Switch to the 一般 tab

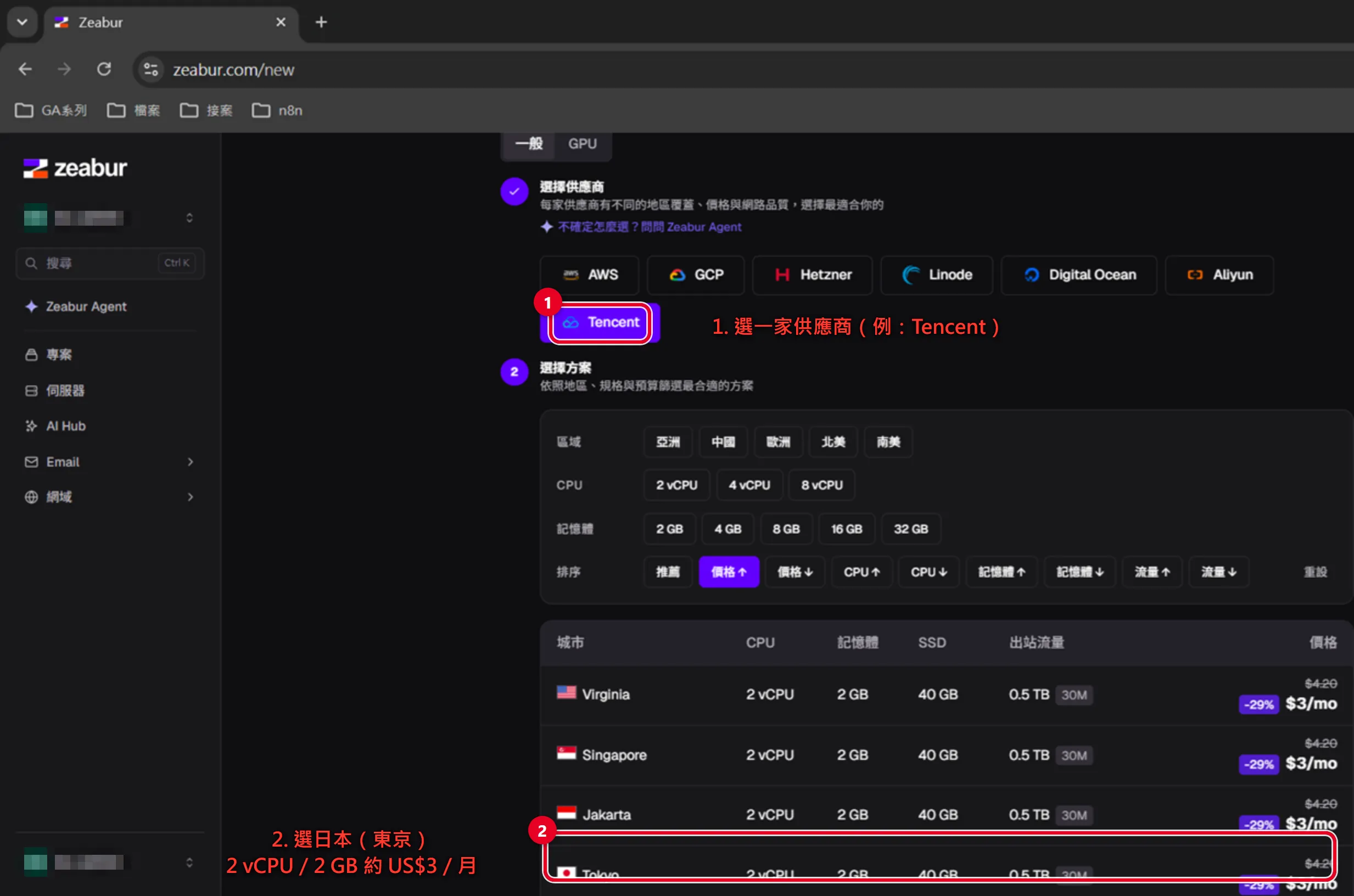[x=528, y=143]
